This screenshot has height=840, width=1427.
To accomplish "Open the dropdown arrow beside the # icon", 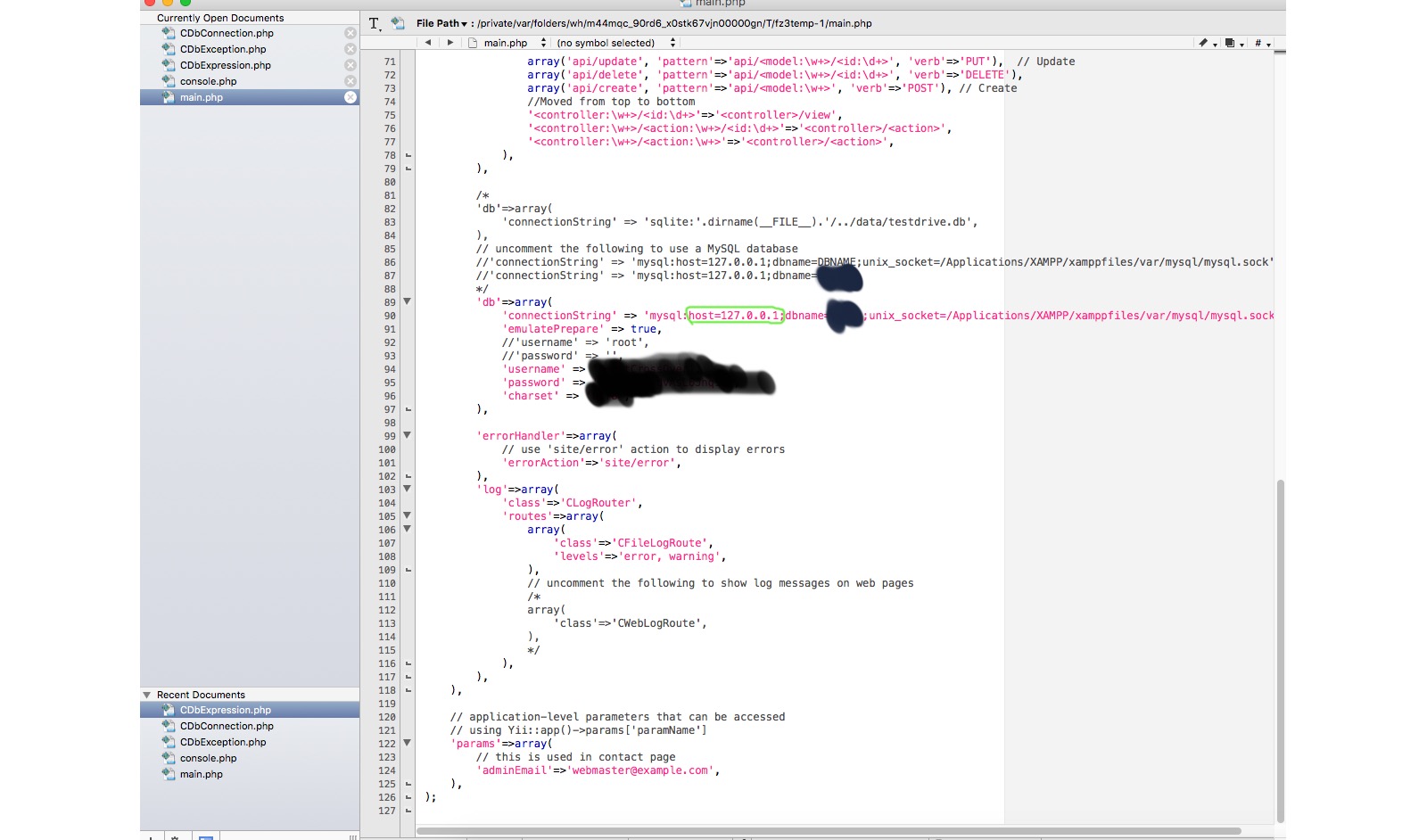I will click(x=1270, y=45).
